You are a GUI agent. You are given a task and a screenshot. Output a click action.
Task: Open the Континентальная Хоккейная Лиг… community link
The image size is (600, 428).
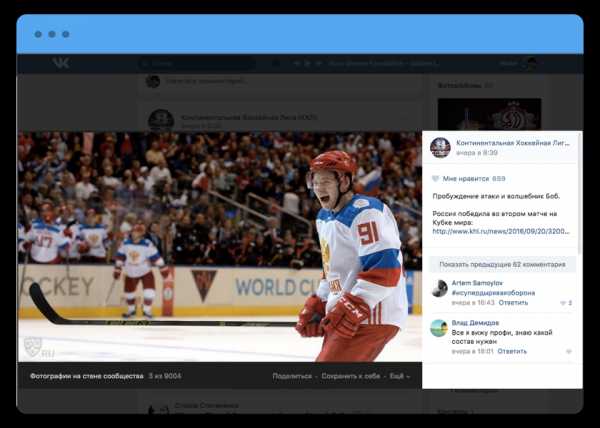click(513, 143)
